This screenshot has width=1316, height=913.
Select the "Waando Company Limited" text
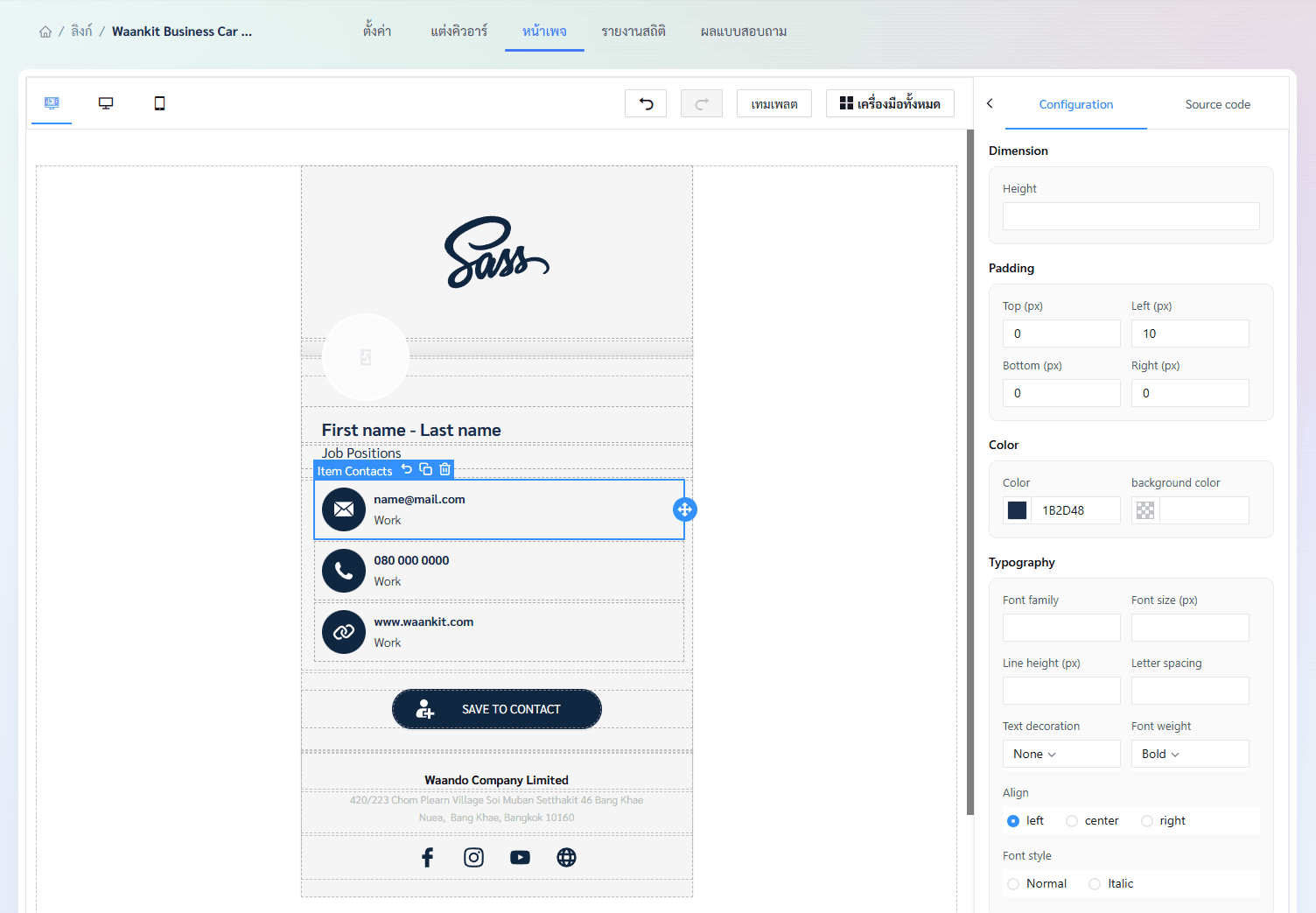point(497,780)
